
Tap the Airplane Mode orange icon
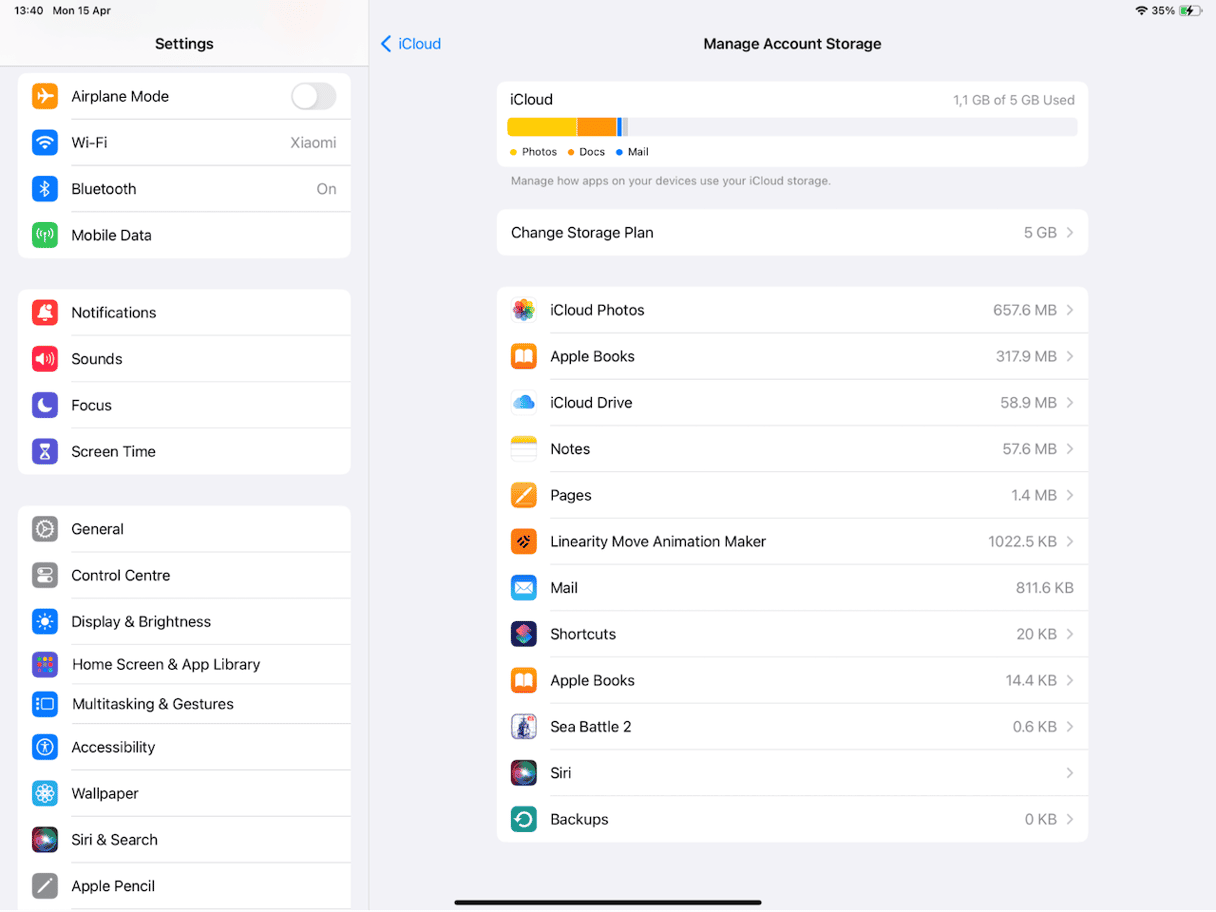45,96
